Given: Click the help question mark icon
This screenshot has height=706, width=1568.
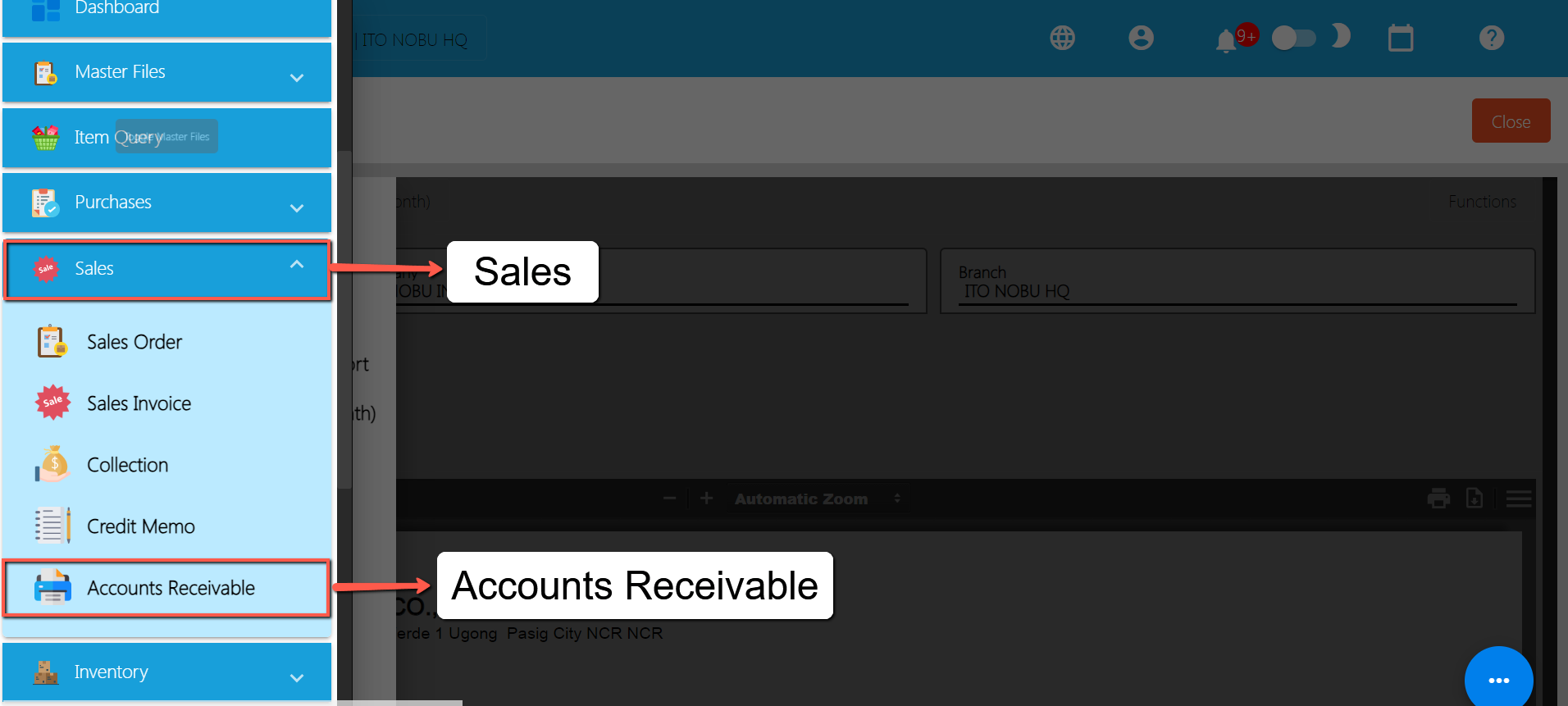Looking at the screenshot, I should [x=1491, y=38].
